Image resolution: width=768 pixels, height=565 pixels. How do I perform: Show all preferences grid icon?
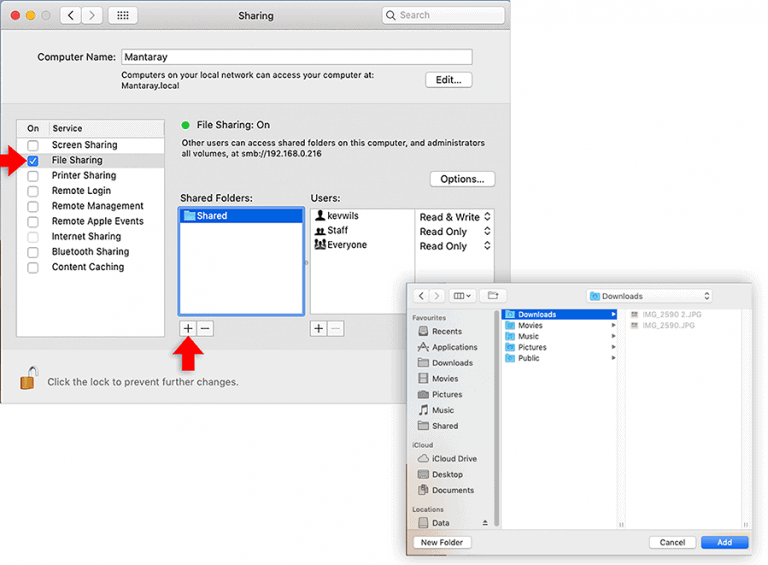click(123, 15)
